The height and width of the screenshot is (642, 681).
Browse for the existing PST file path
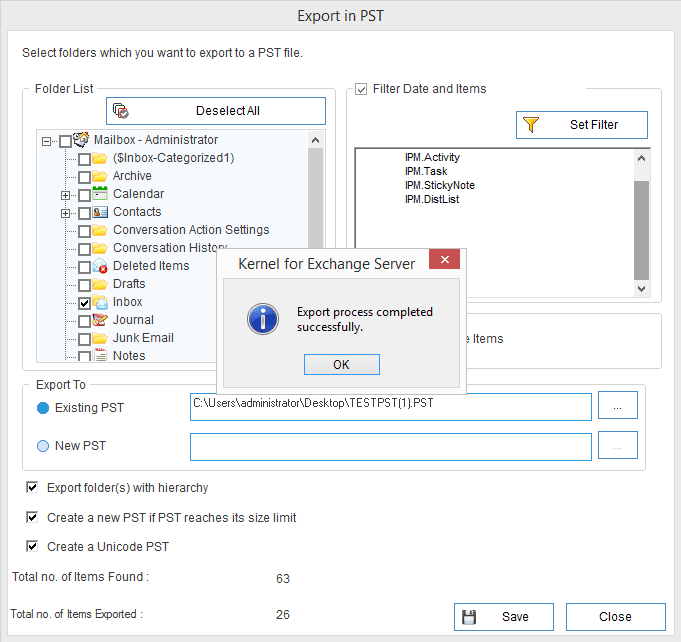click(x=618, y=405)
